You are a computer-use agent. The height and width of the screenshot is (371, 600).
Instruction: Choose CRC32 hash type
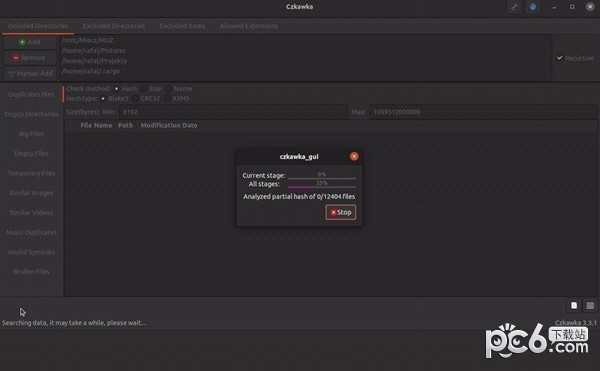point(146,98)
